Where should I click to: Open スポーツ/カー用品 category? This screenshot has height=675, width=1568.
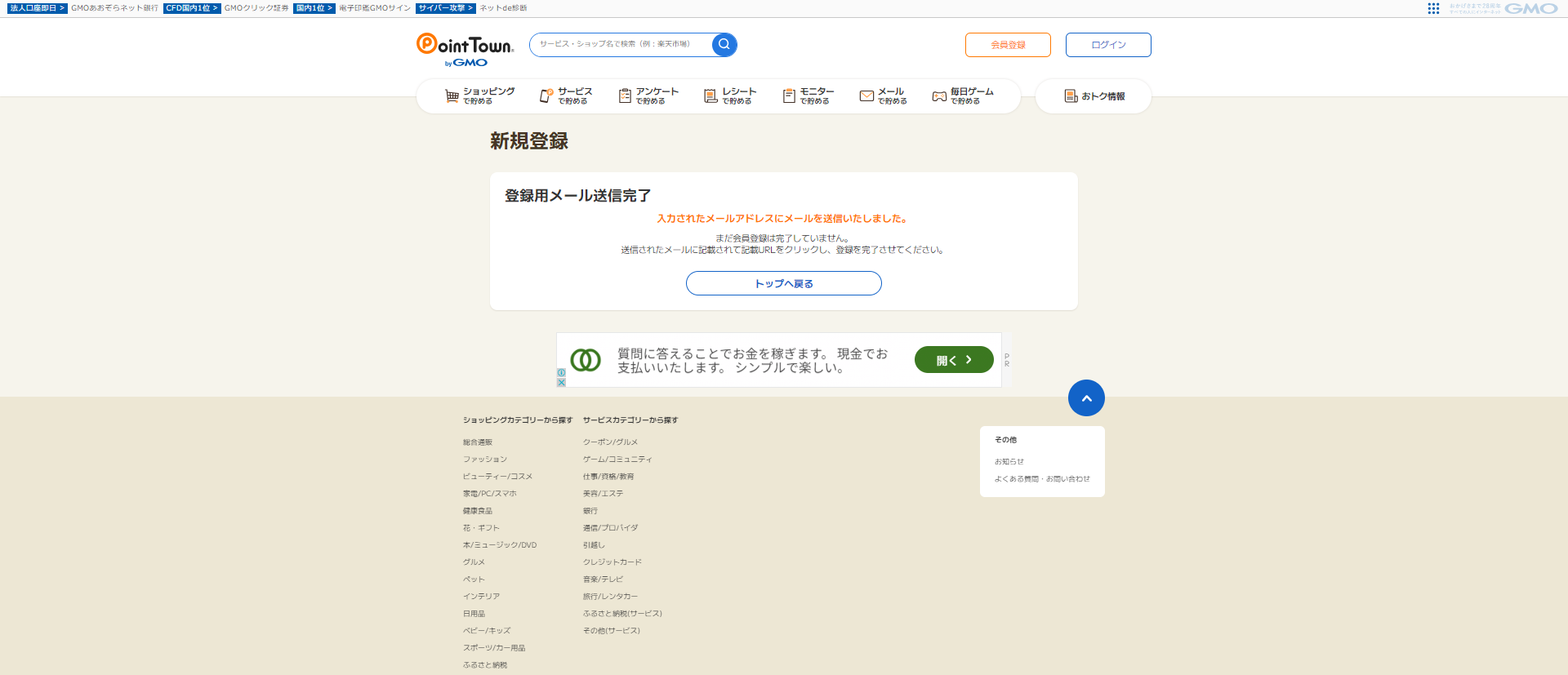click(494, 648)
